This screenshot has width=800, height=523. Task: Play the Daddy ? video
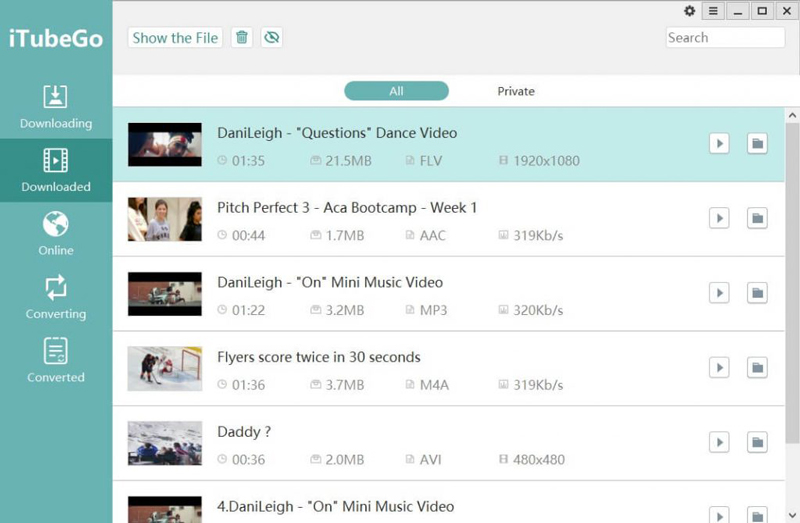[719, 442]
